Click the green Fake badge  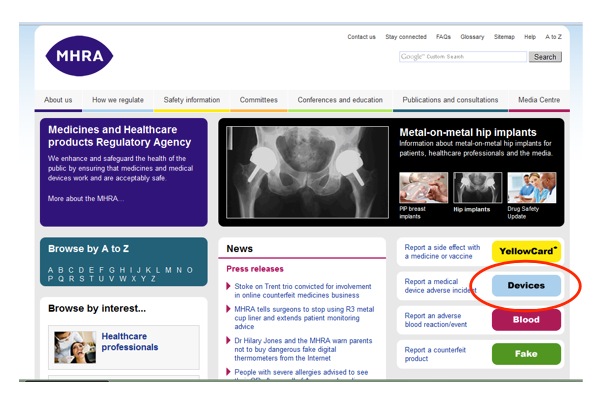(x=526, y=354)
